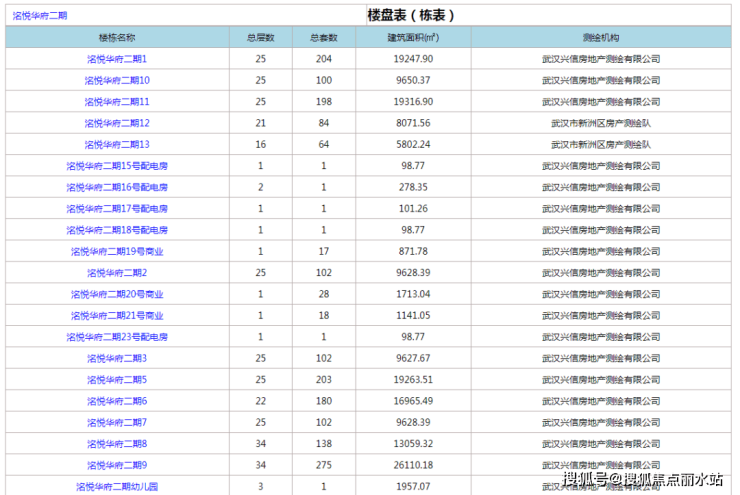Image resolution: width=740 pixels, height=495 pixels.
Task: Select area value 1141.05
Action: pyautogui.click(x=413, y=316)
